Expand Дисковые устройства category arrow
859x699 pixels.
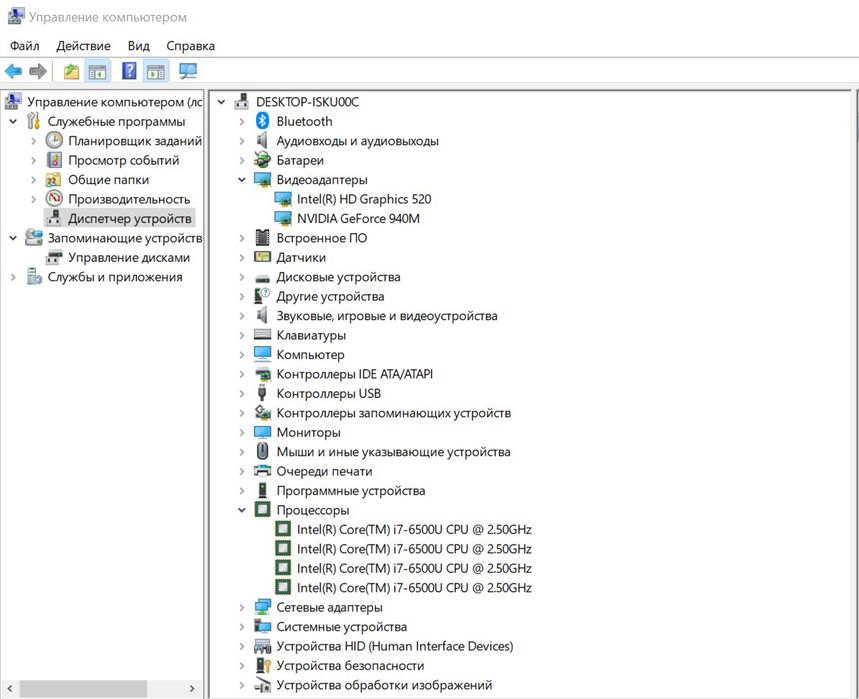coord(242,277)
